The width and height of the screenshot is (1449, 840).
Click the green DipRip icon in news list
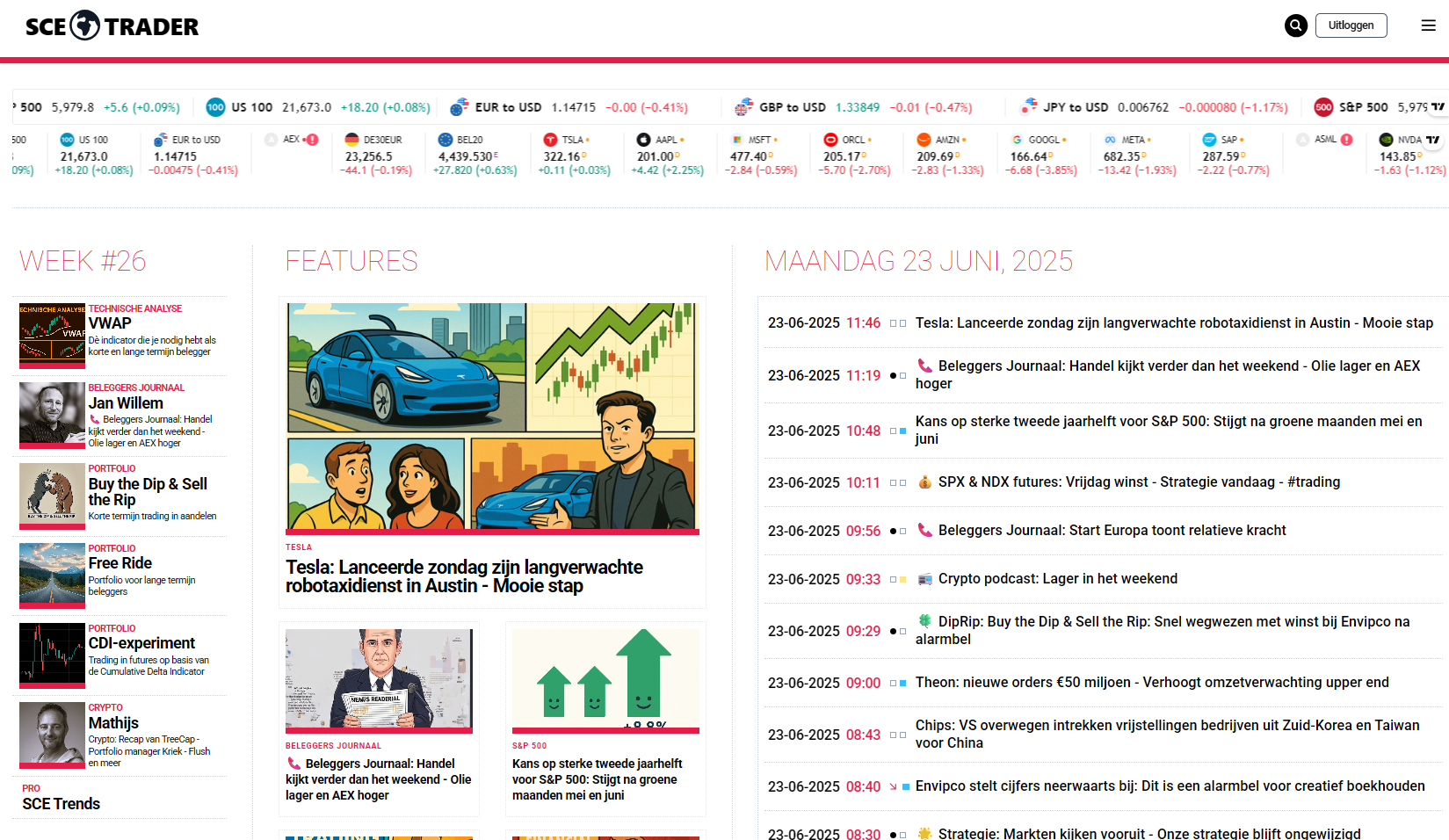[924, 621]
